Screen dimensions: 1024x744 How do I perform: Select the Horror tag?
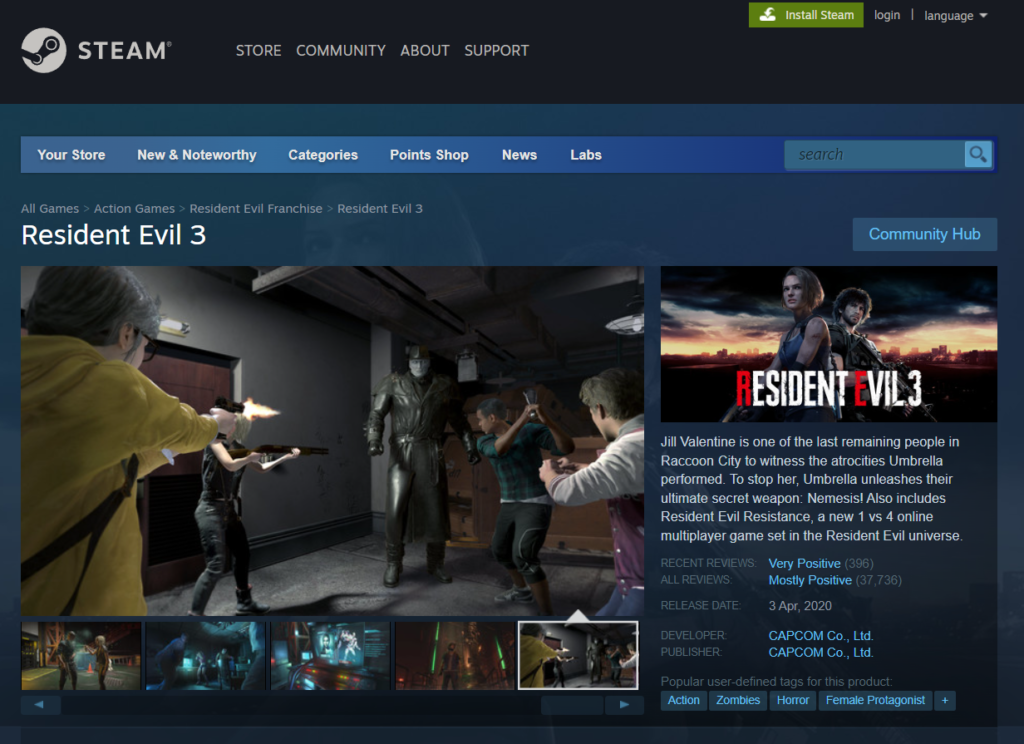[x=793, y=700]
